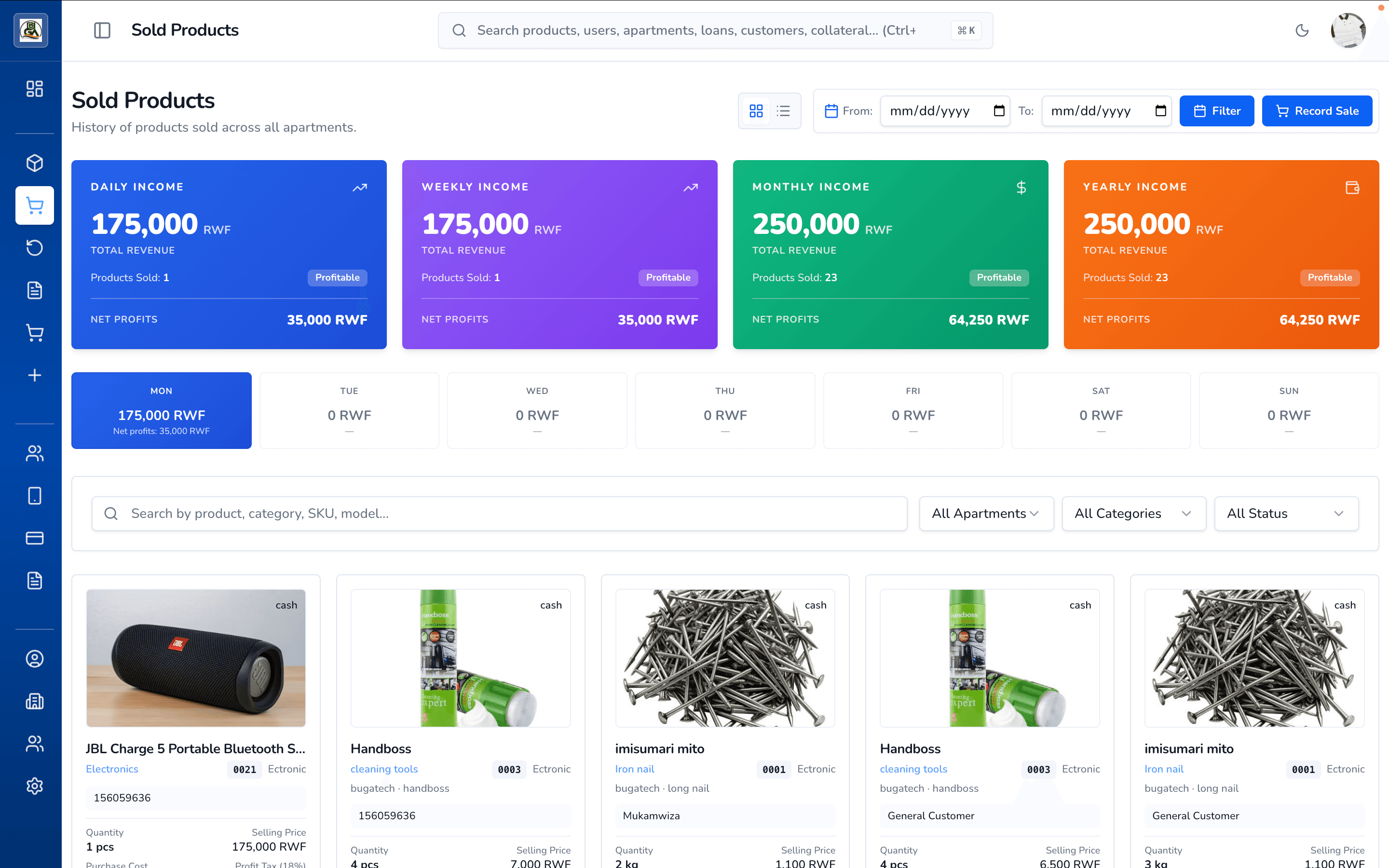Expand the All Categories dropdown

pyautogui.click(x=1133, y=513)
